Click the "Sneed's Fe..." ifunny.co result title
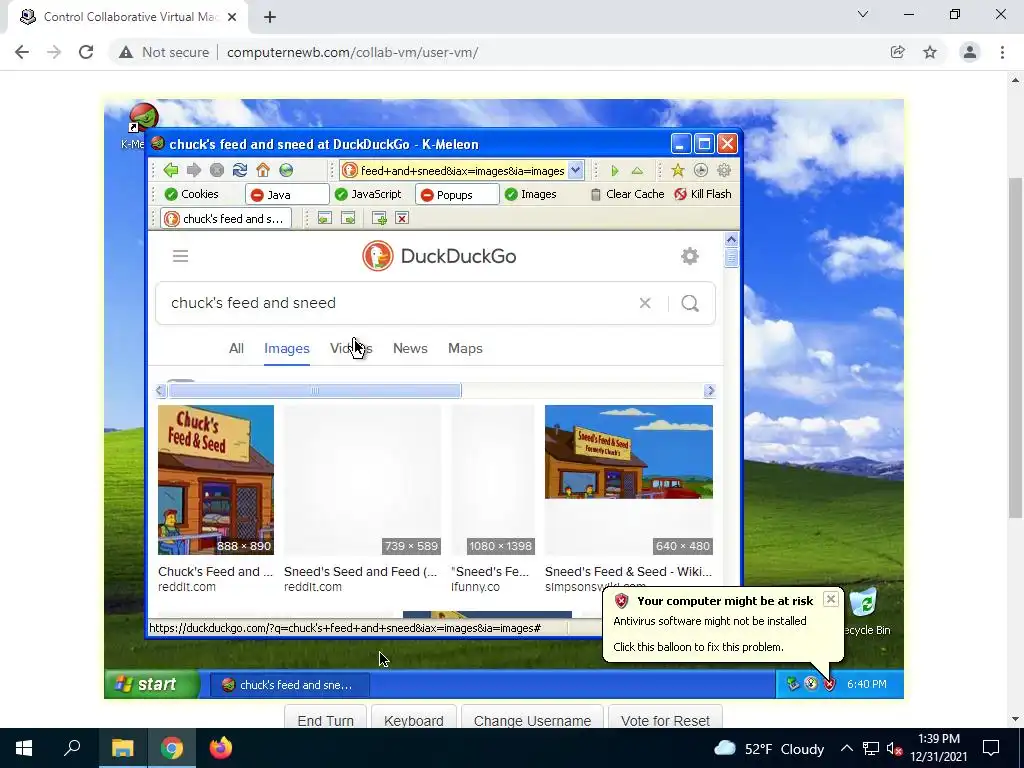 click(x=490, y=572)
